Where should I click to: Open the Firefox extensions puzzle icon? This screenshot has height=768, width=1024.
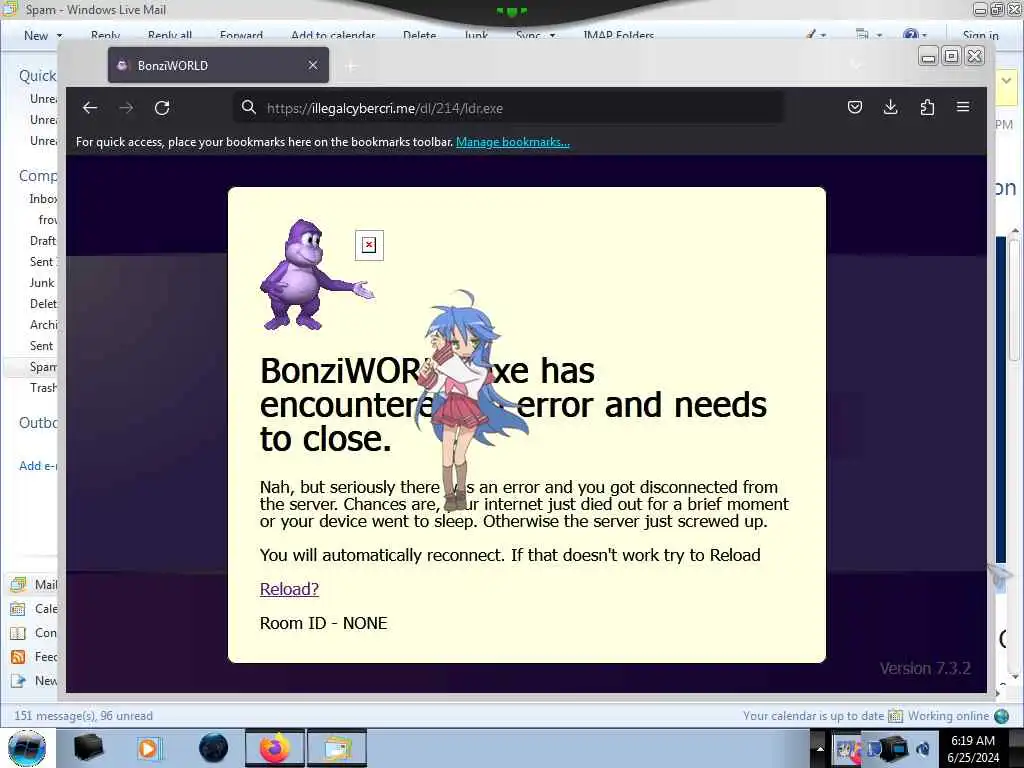(927, 107)
